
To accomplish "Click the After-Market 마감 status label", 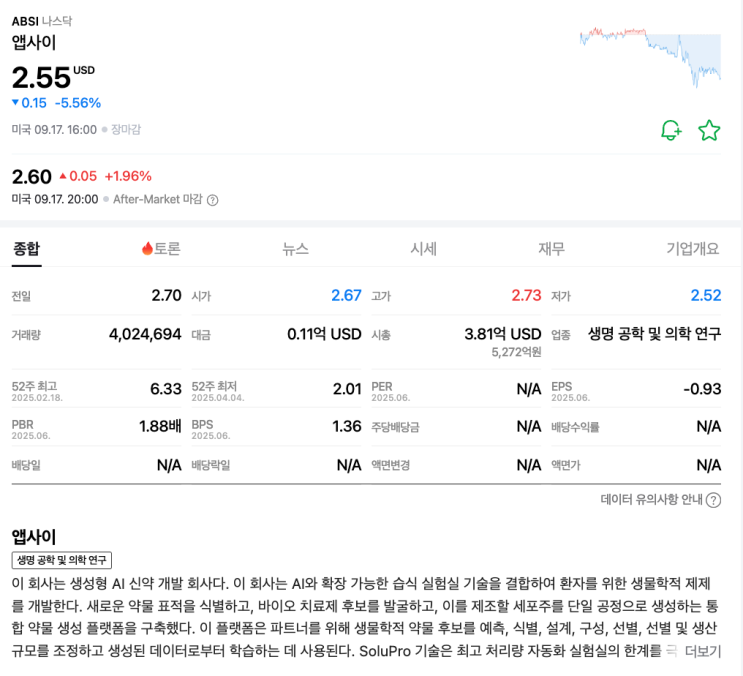I will (157, 199).
